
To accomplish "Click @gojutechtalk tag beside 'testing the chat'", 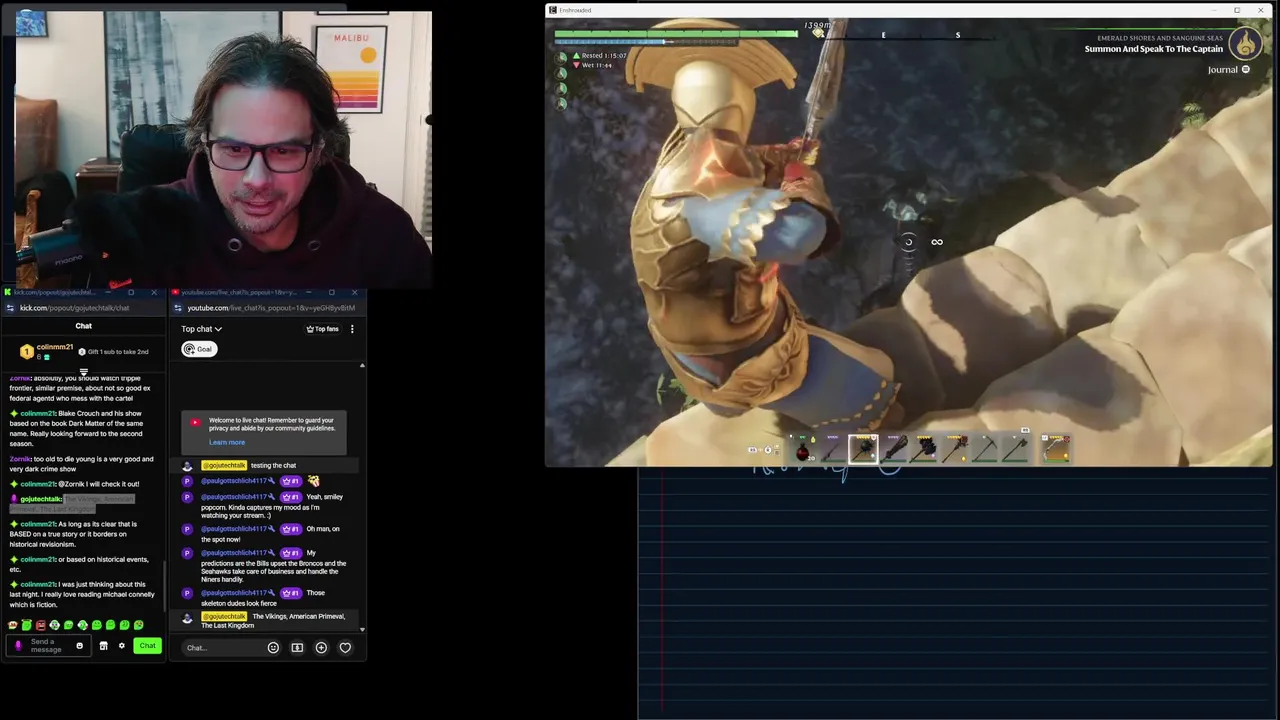I will (224, 465).
